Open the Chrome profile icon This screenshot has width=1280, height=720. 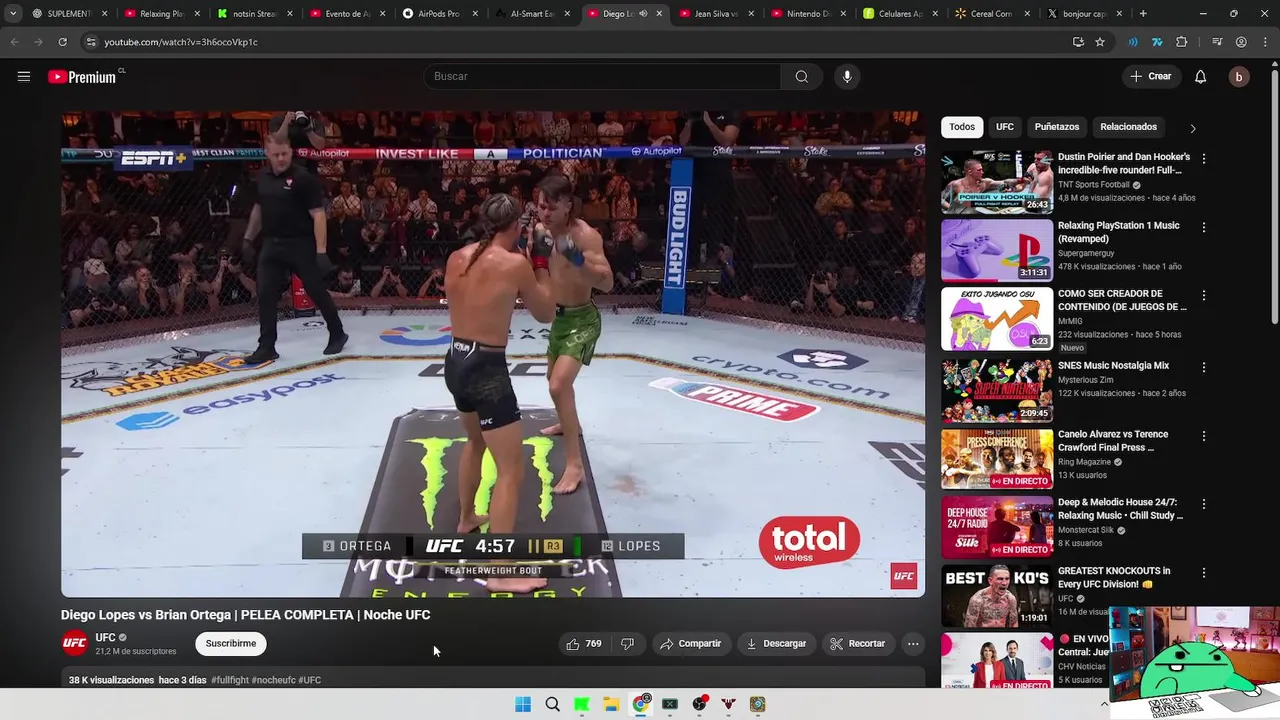1241,42
